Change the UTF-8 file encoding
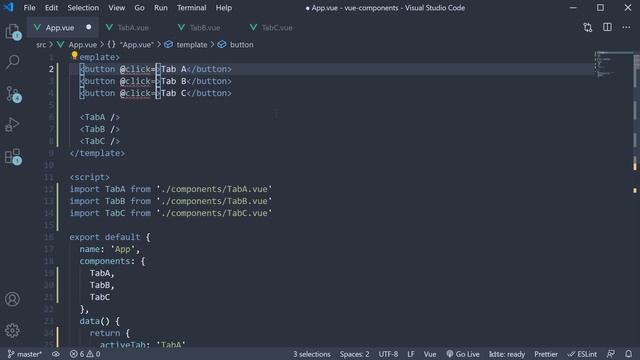 (x=388, y=354)
